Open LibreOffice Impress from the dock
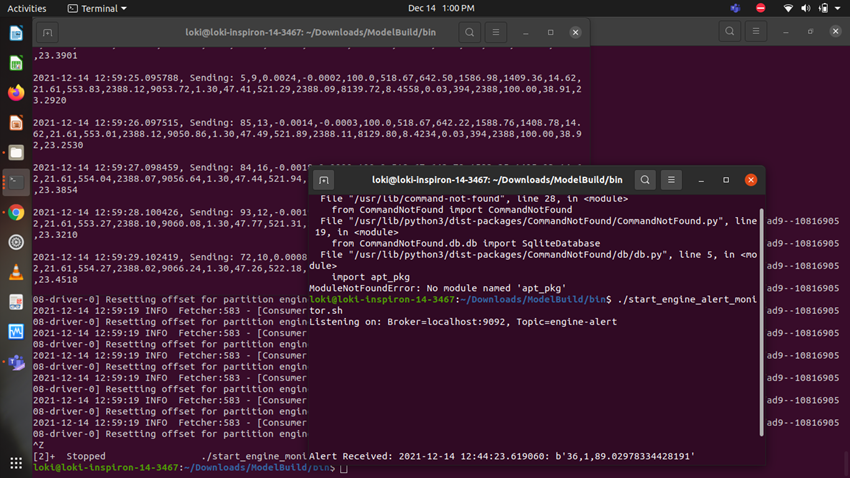Viewport: 850px width, 478px height. coord(16,122)
